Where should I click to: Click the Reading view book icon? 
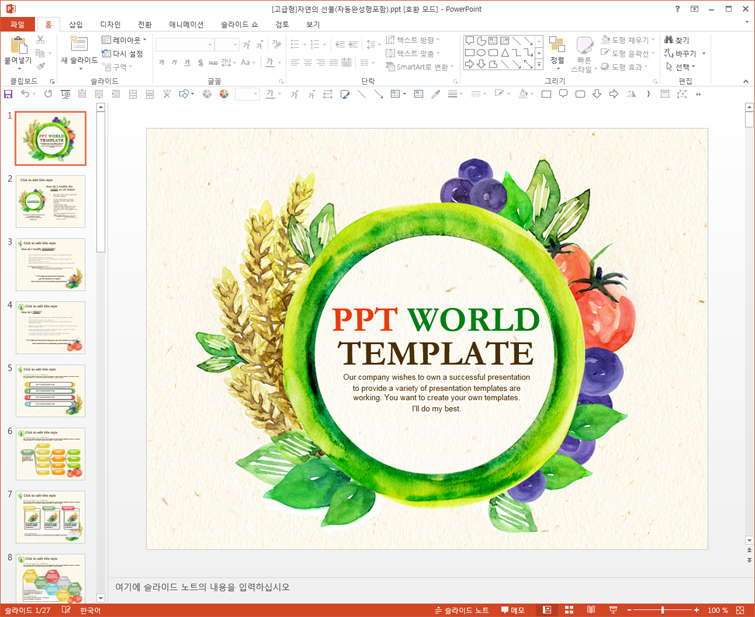point(591,610)
